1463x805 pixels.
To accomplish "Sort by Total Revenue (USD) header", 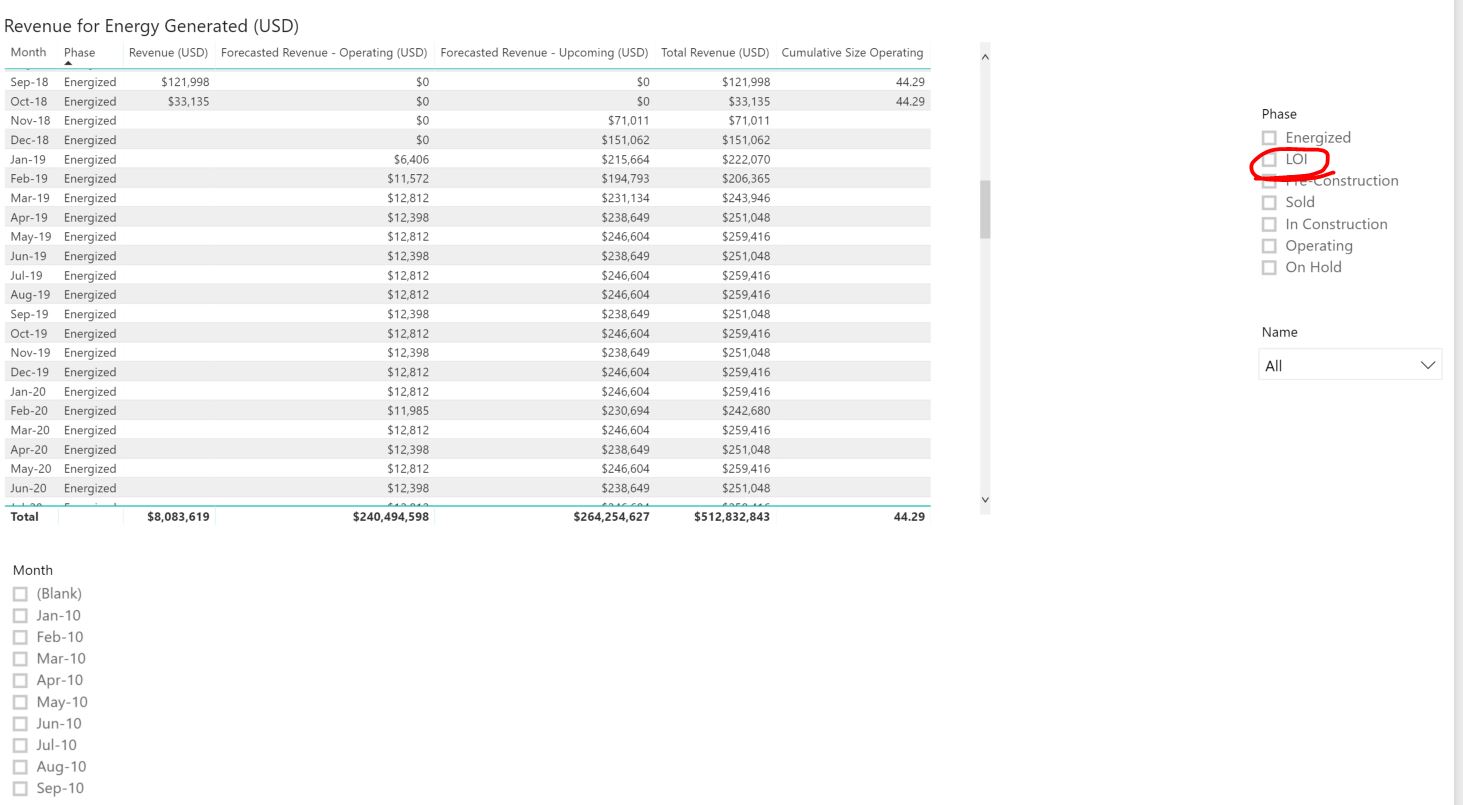I will click(715, 52).
